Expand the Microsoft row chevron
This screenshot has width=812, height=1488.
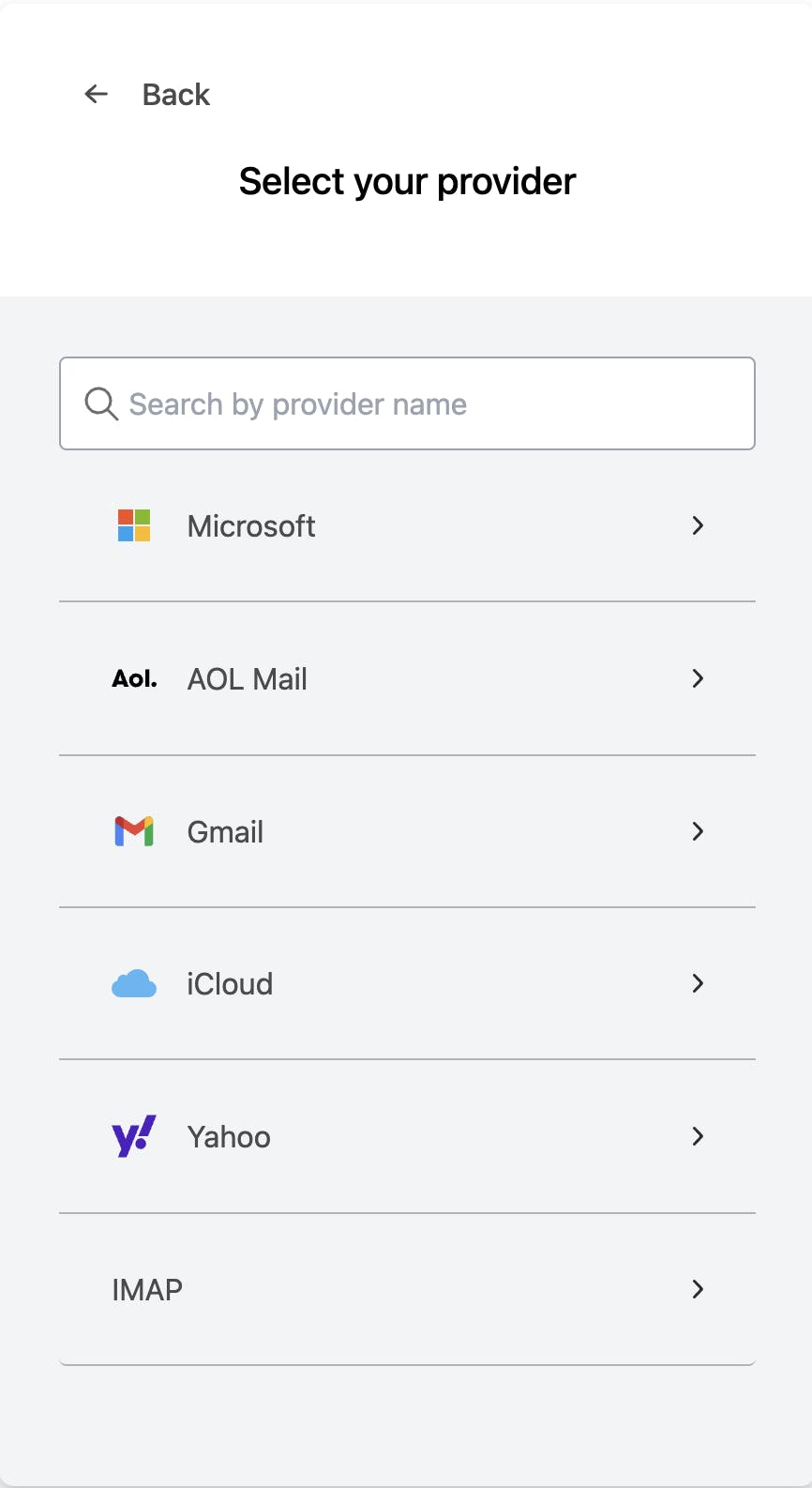(698, 525)
